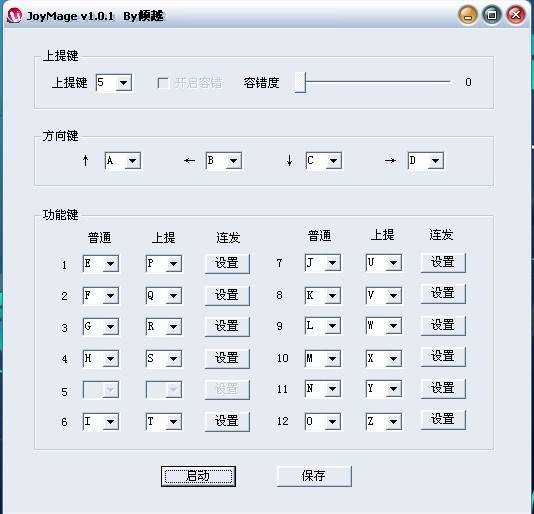Open the 普通 dropdown E for key 1
534x514 pixels.
101,263
